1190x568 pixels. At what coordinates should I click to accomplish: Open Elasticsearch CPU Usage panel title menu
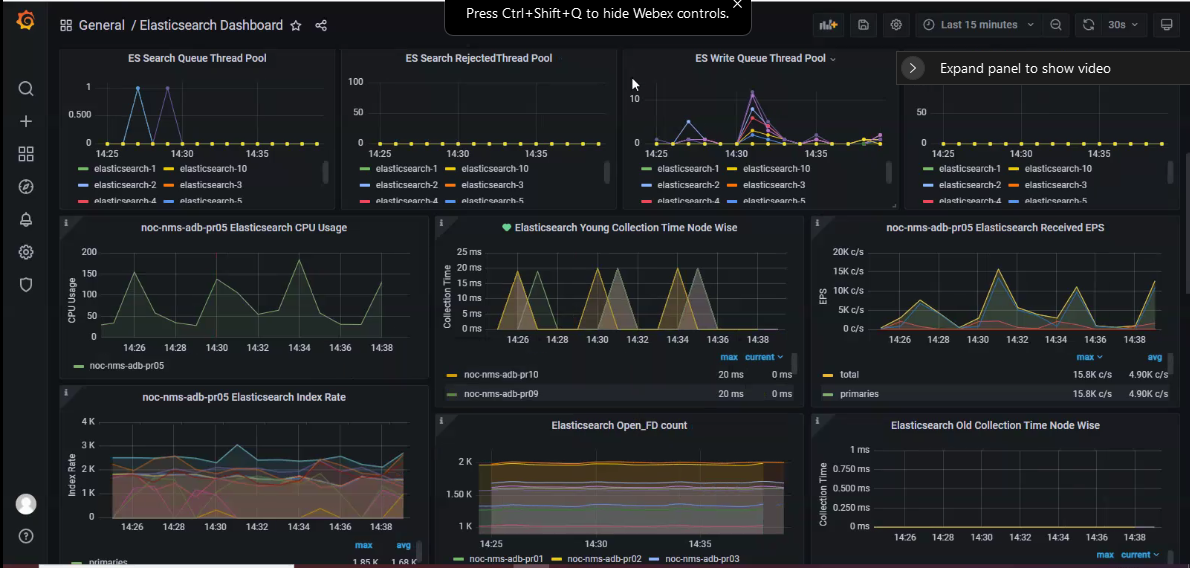pos(244,228)
